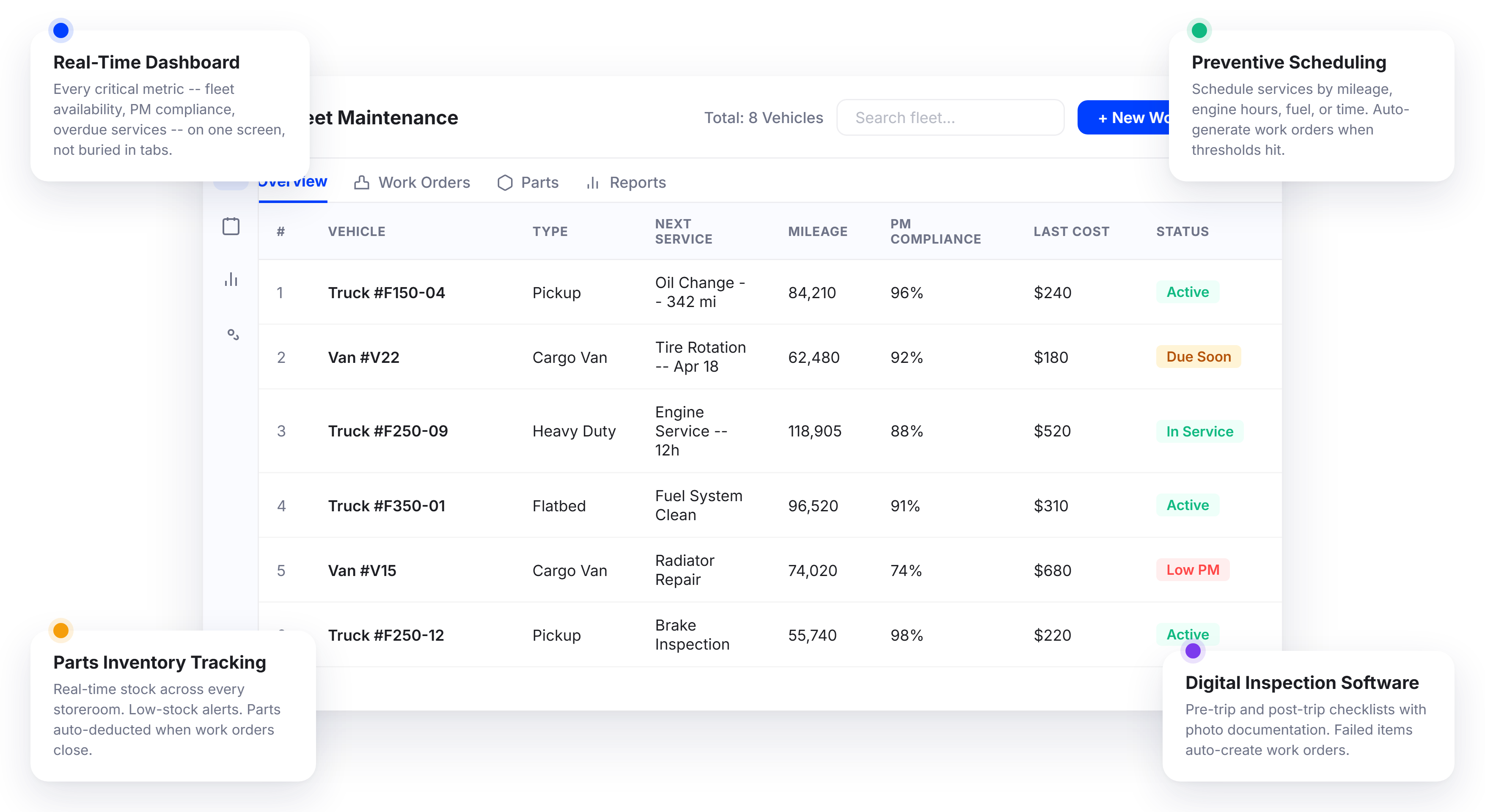Click the Oil Change next service cell
Image resolution: width=1485 pixels, height=812 pixels.
(x=700, y=292)
